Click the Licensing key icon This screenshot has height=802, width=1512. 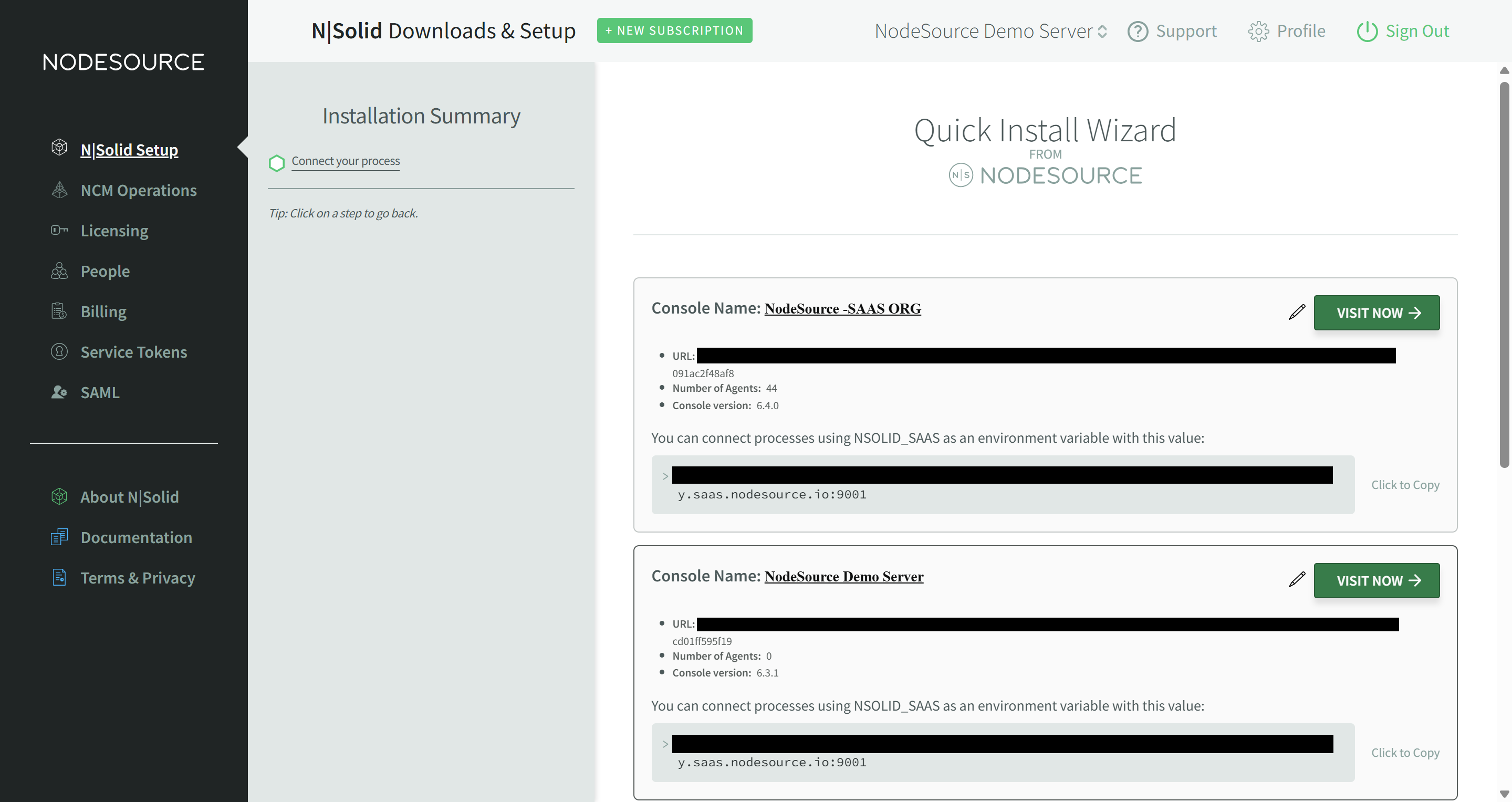coord(59,230)
